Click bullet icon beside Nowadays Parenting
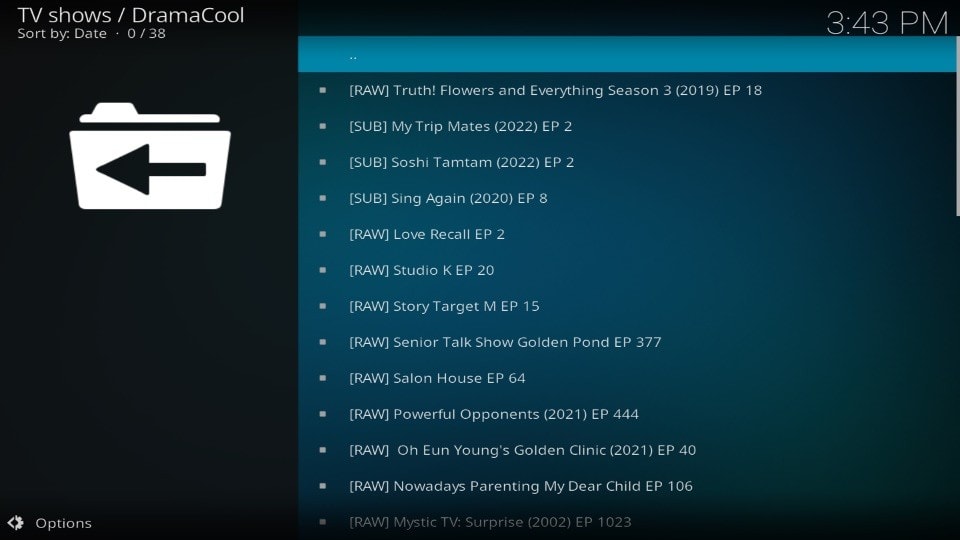960x540 pixels. pos(323,486)
